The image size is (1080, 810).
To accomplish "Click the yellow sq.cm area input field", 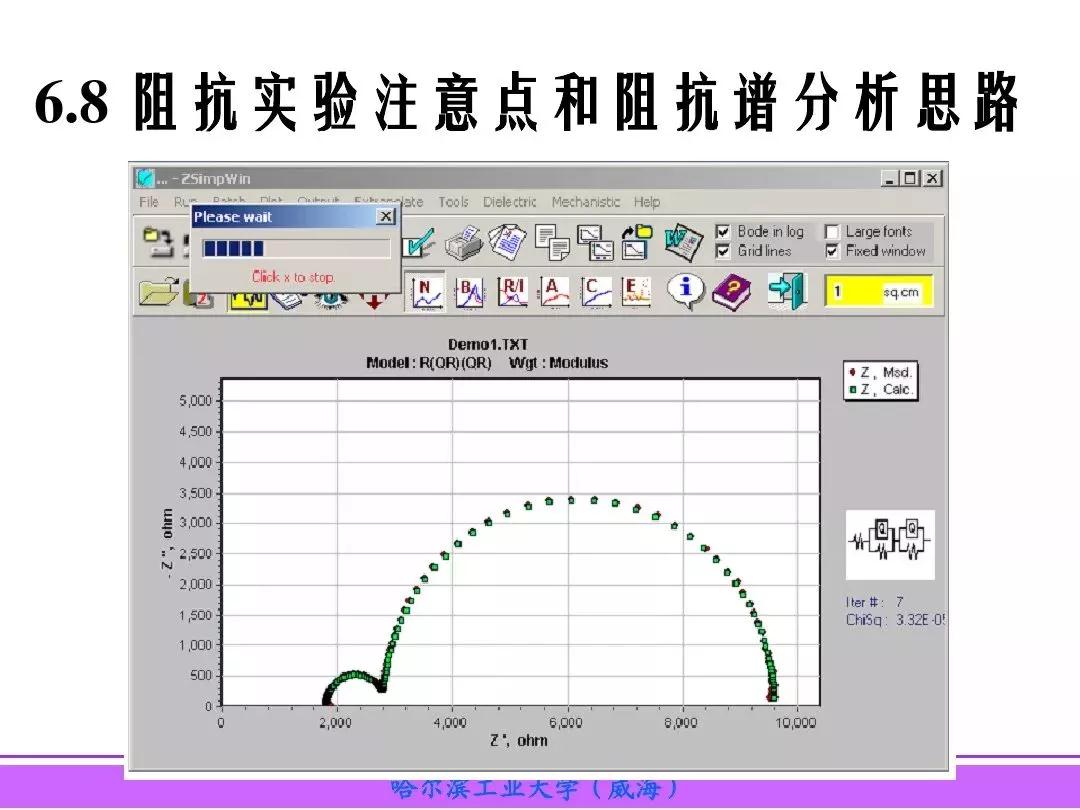I will point(877,292).
